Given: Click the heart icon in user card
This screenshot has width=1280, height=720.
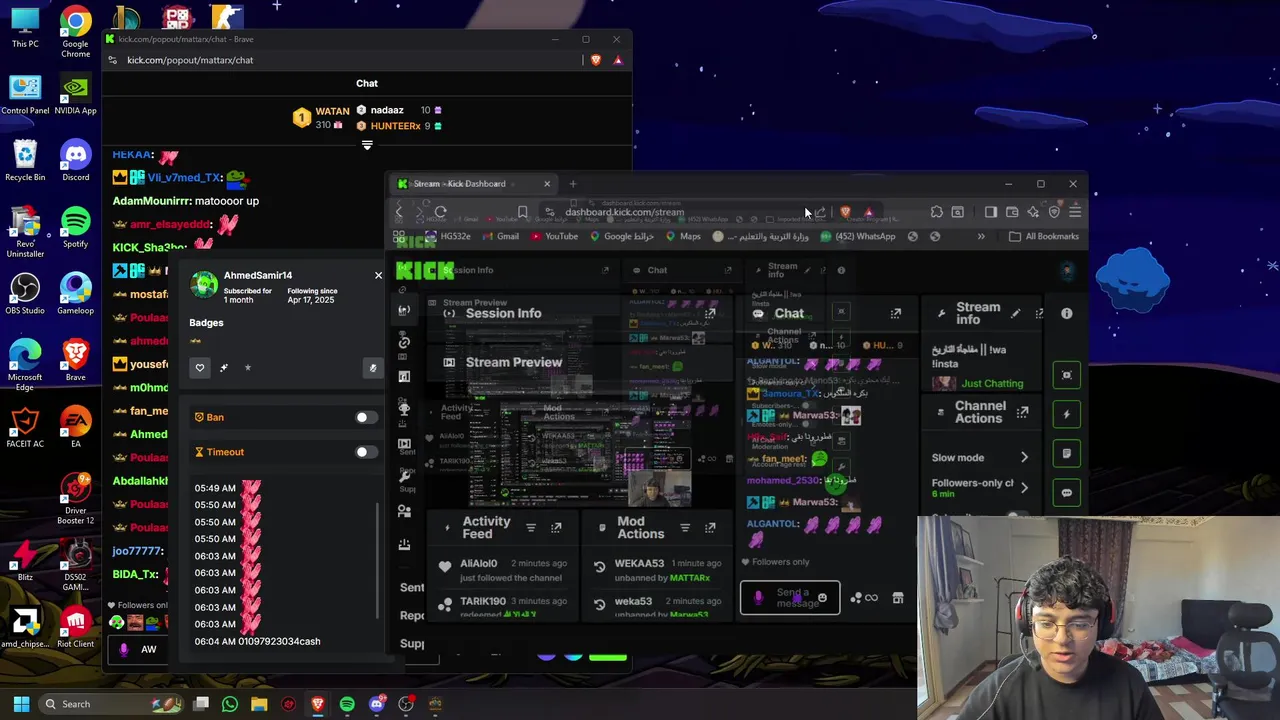Looking at the screenshot, I should tap(200, 368).
